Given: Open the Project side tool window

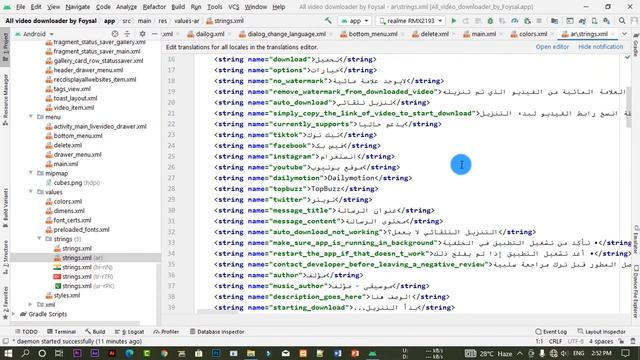Looking at the screenshot, I should [x=5, y=46].
